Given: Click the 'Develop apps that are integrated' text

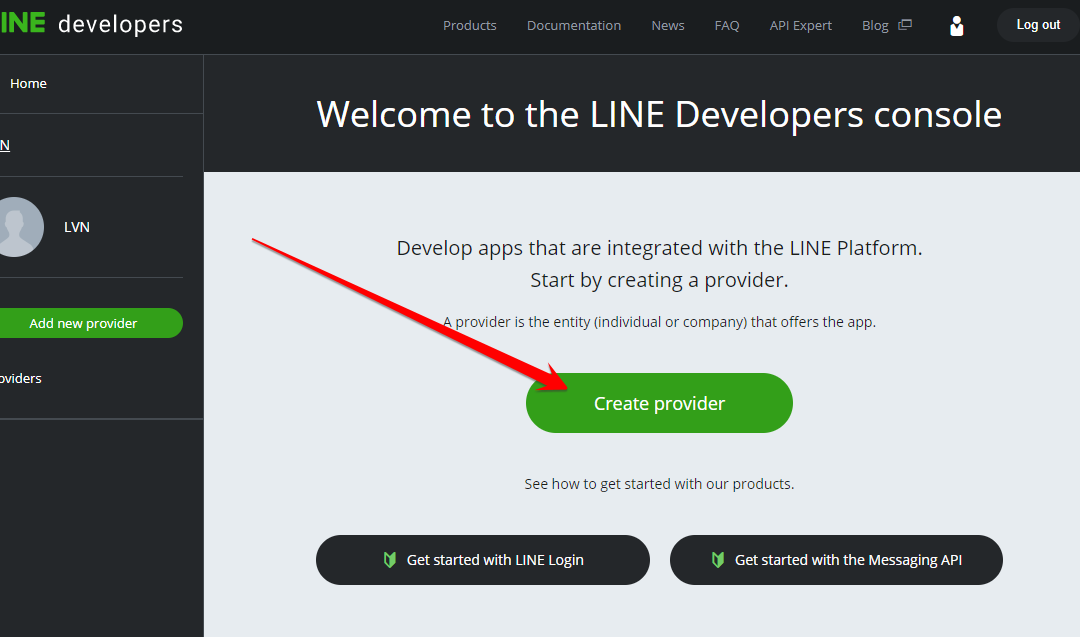Looking at the screenshot, I should pyautogui.click(x=659, y=248).
